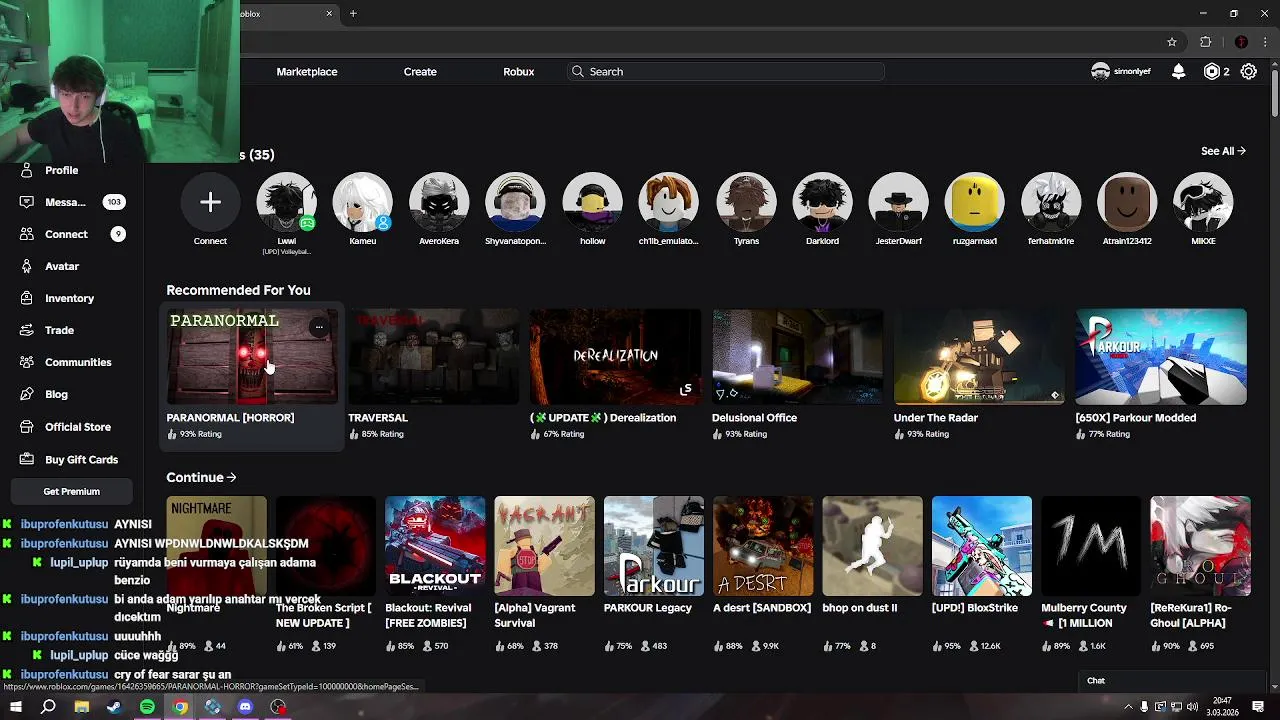Open the bhop on dust II thumbnail
This screenshot has height=720, width=1280.
pyautogui.click(x=872, y=546)
